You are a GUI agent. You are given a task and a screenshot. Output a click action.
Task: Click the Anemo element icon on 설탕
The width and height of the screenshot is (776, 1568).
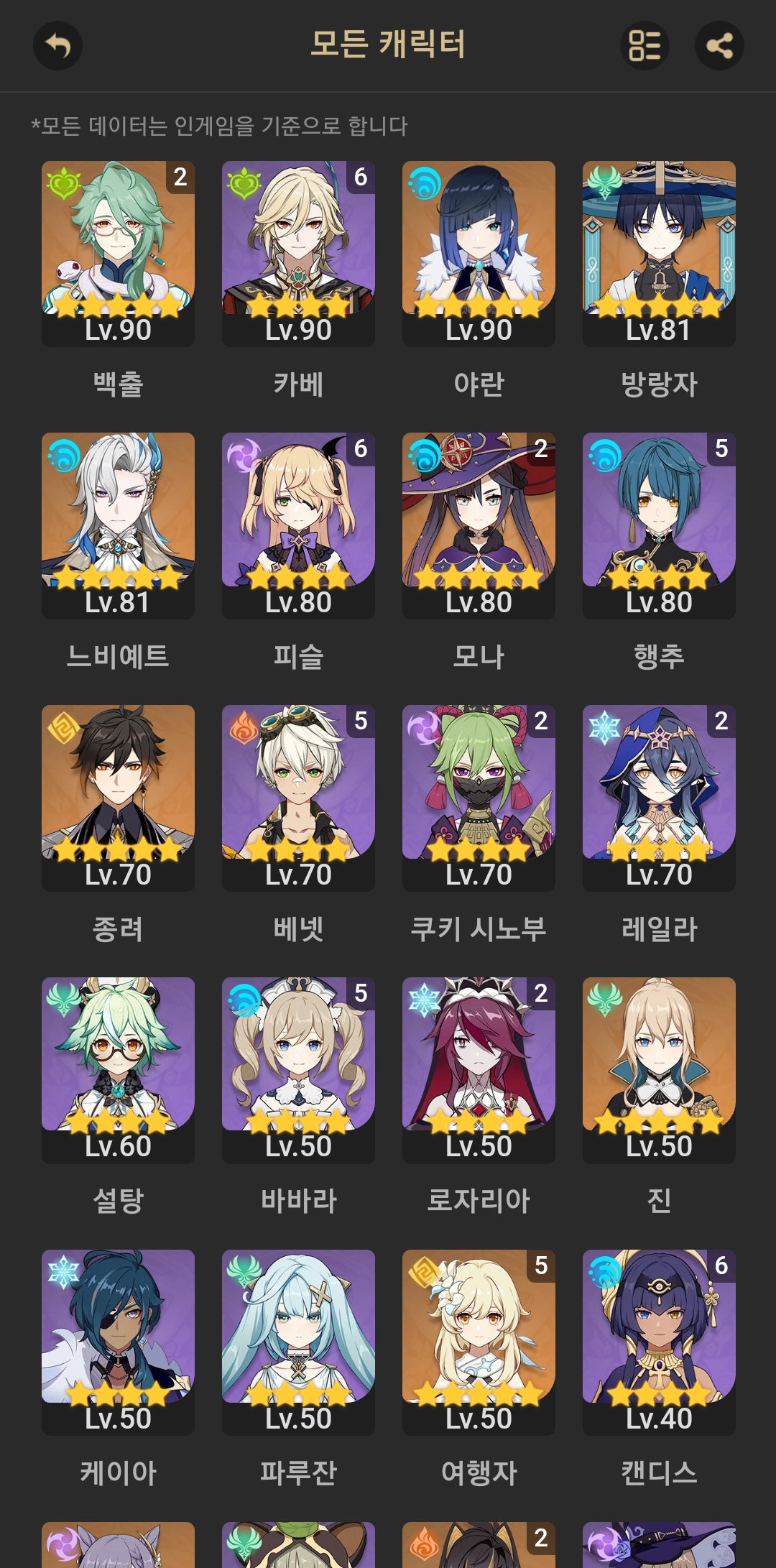[63, 1000]
